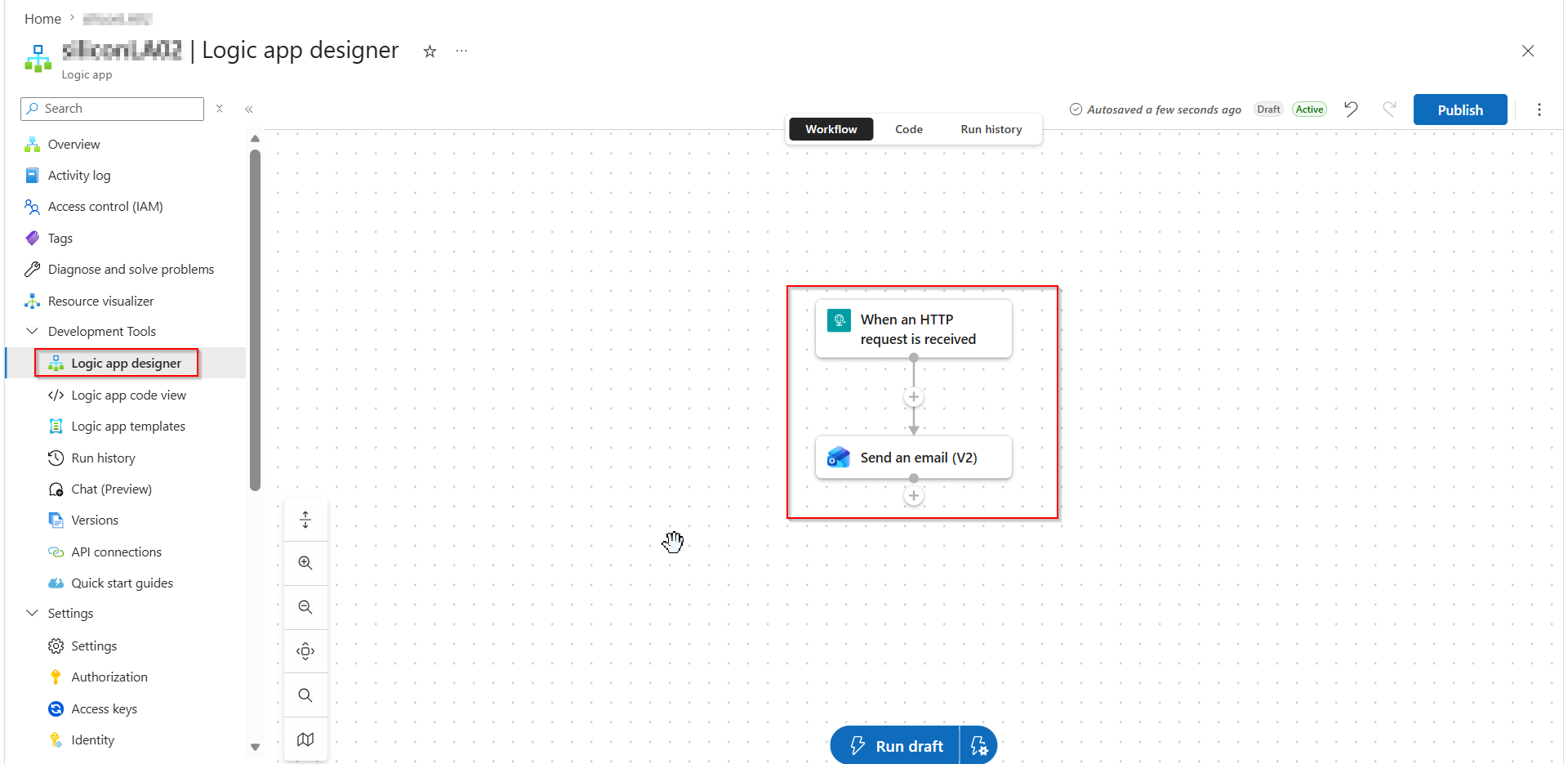This screenshot has width=1568, height=764.
Task: Open Tags in the sidebar
Action: click(x=60, y=239)
